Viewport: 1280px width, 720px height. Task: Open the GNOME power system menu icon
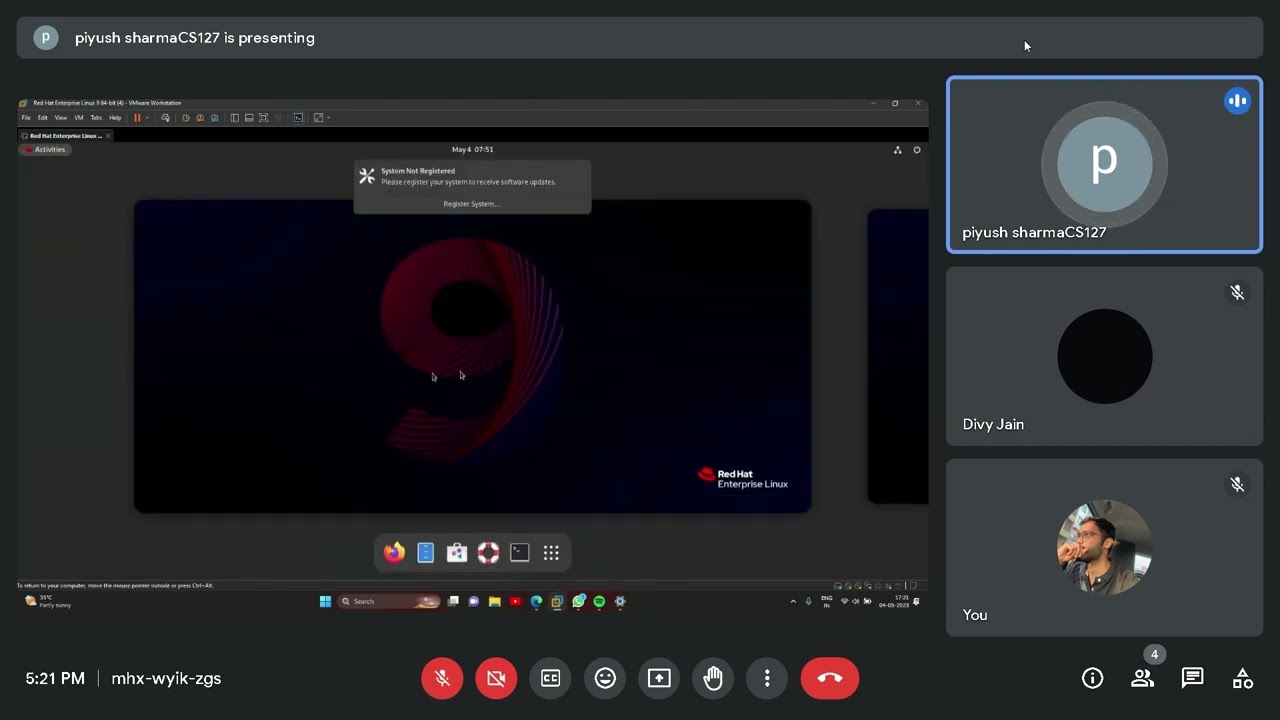point(916,150)
